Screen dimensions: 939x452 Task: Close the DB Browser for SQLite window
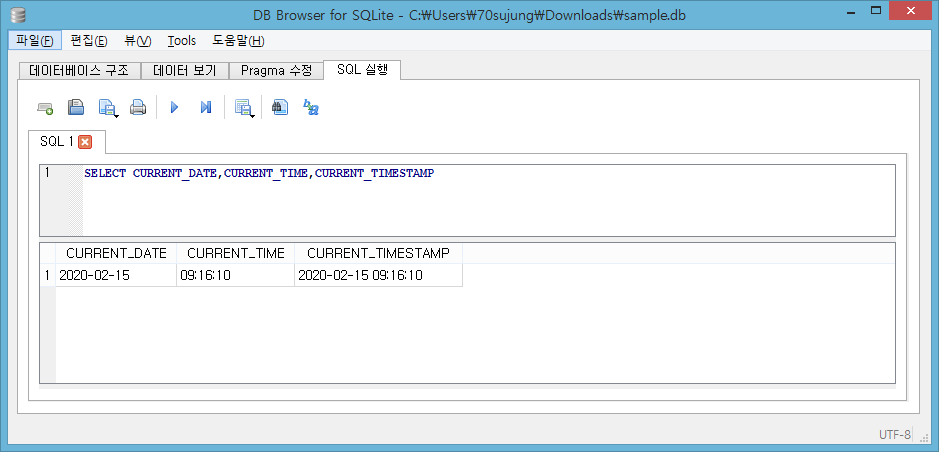click(910, 11)
